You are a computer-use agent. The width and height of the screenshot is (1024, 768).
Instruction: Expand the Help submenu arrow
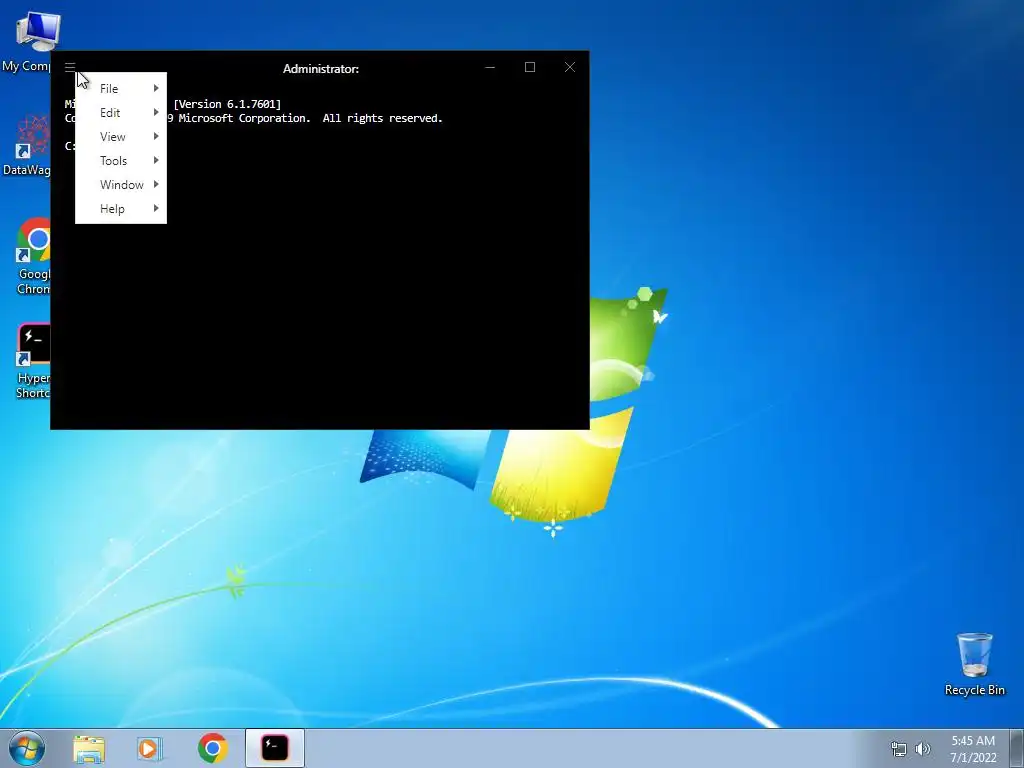tap(156, 208)
